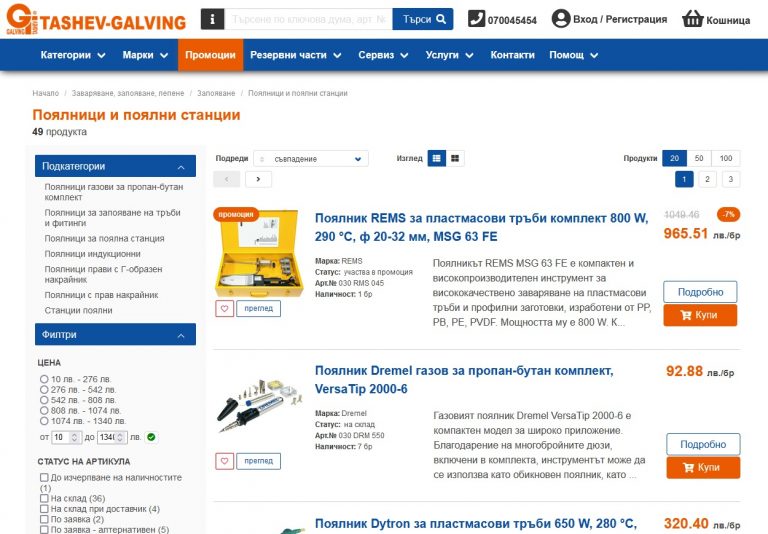Open the sort order 'съвпадение' dropdown
Screen dimensions: 768x534
pos(311,159)
